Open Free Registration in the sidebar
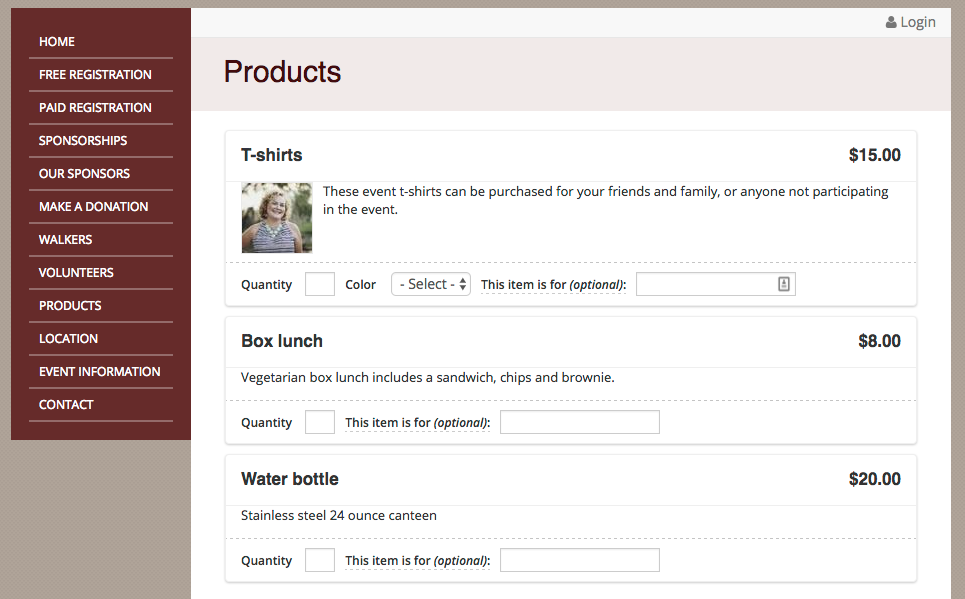The width and height of the screenshot is (965, 599). pyautogui.click(x=95, y=74)
